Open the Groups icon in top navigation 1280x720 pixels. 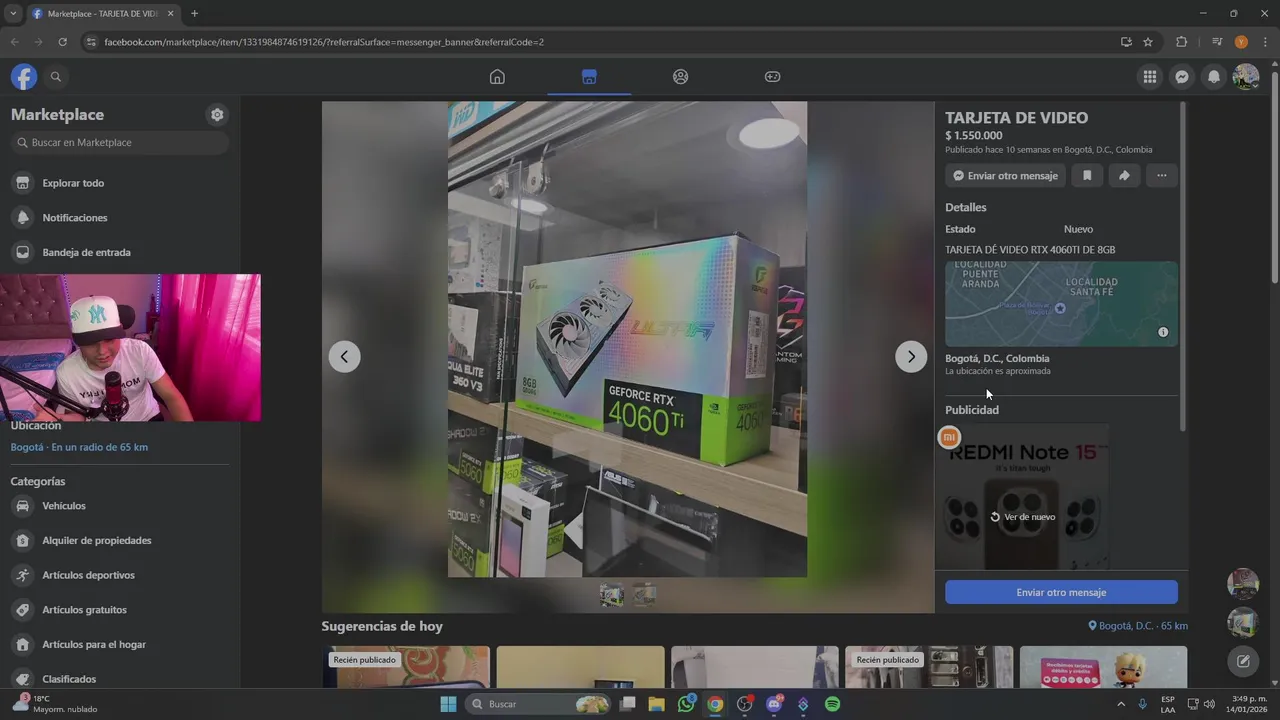coord(681,77)
